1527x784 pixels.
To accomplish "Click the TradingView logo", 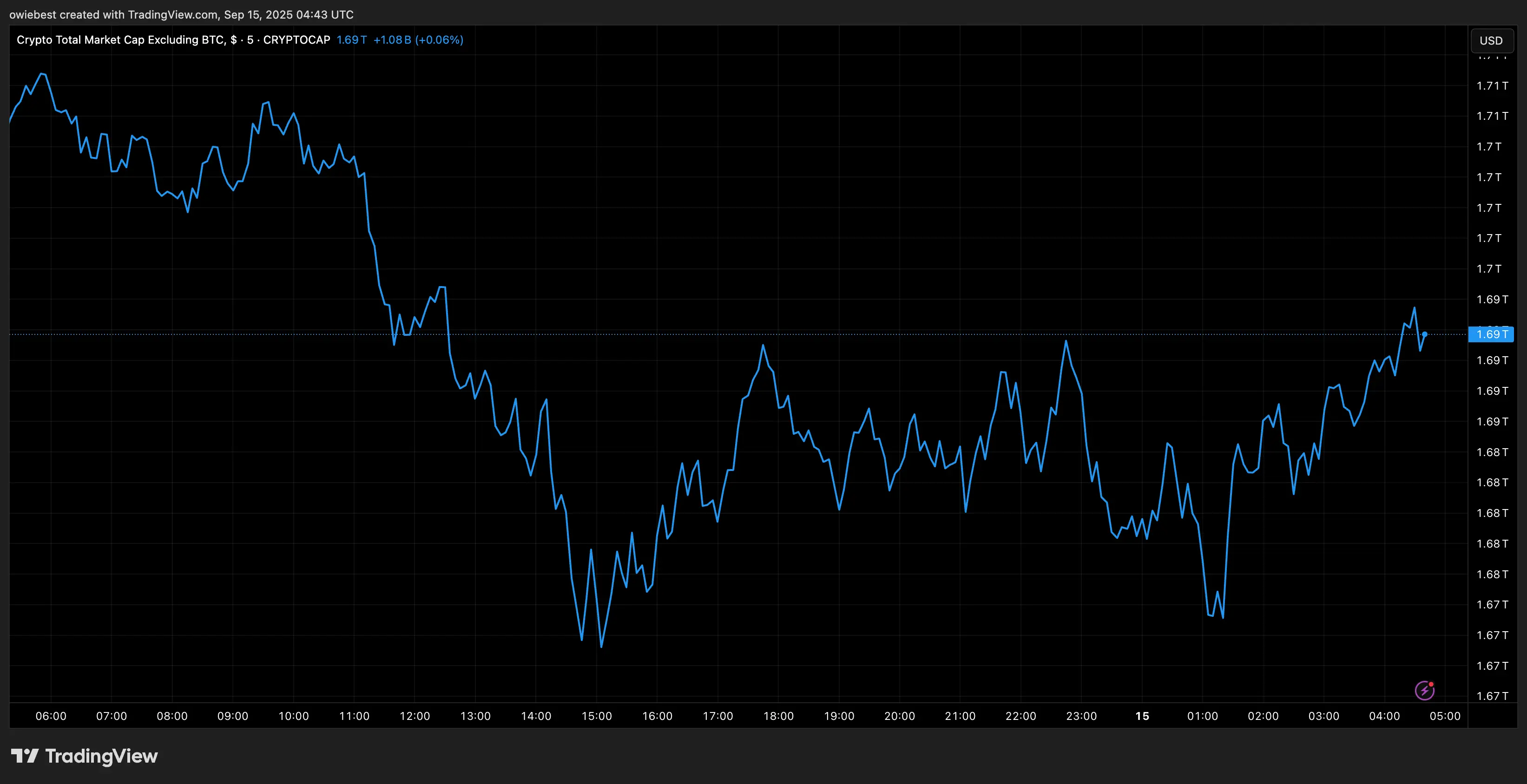I will click(x=84, y=756).
